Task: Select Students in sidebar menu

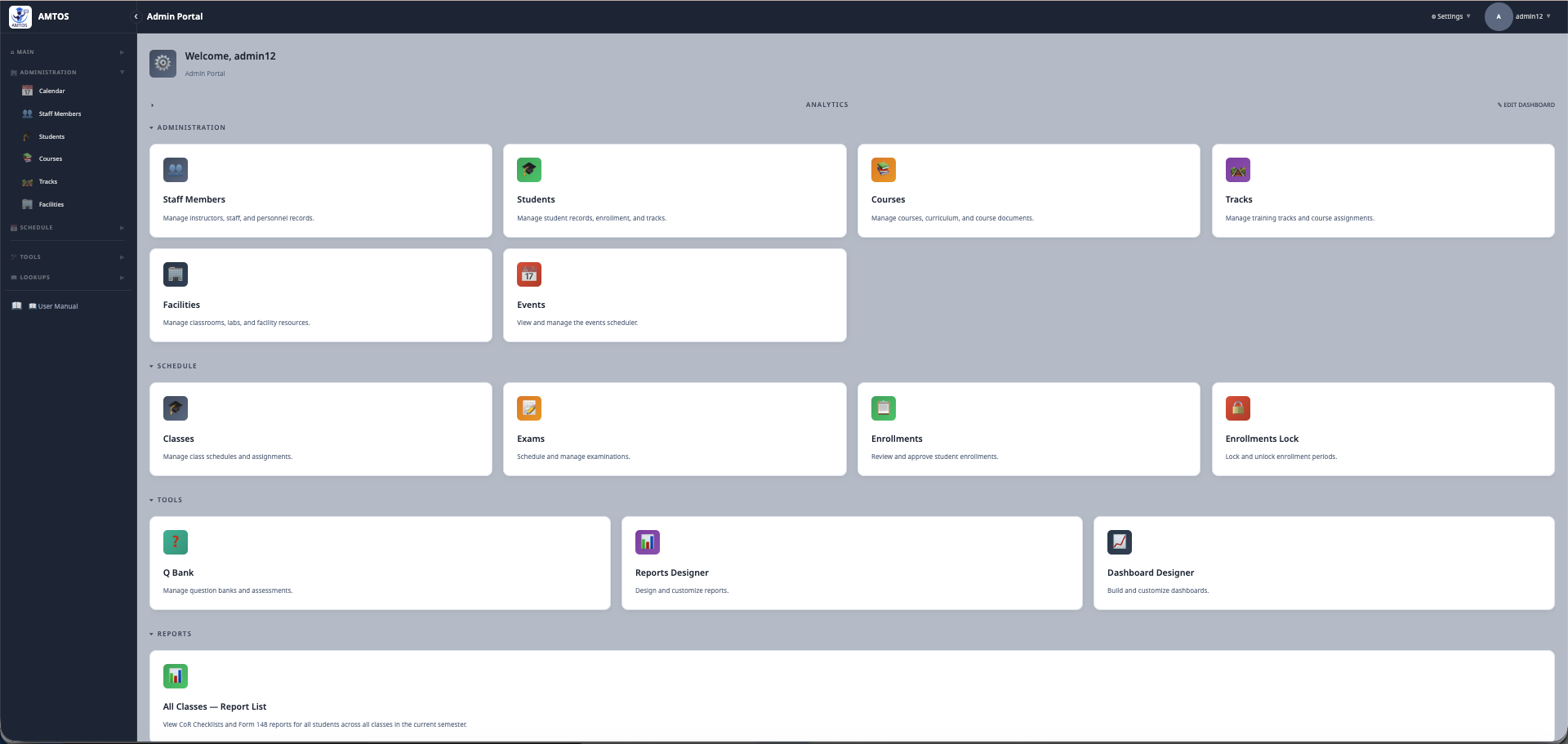Action: coord(51,136)
